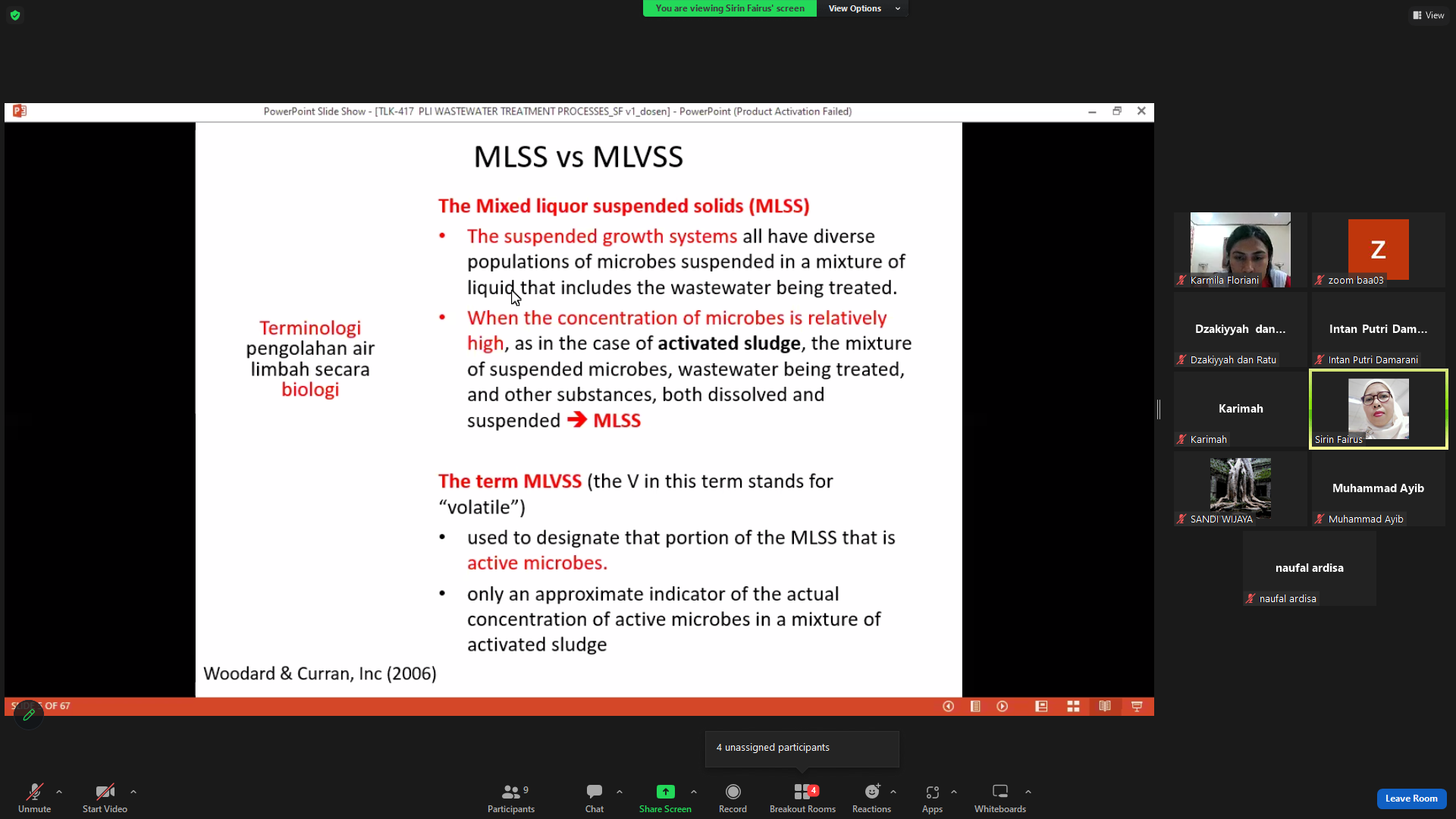
Task: Open the Participants panel
Action: tap(511, 798)
